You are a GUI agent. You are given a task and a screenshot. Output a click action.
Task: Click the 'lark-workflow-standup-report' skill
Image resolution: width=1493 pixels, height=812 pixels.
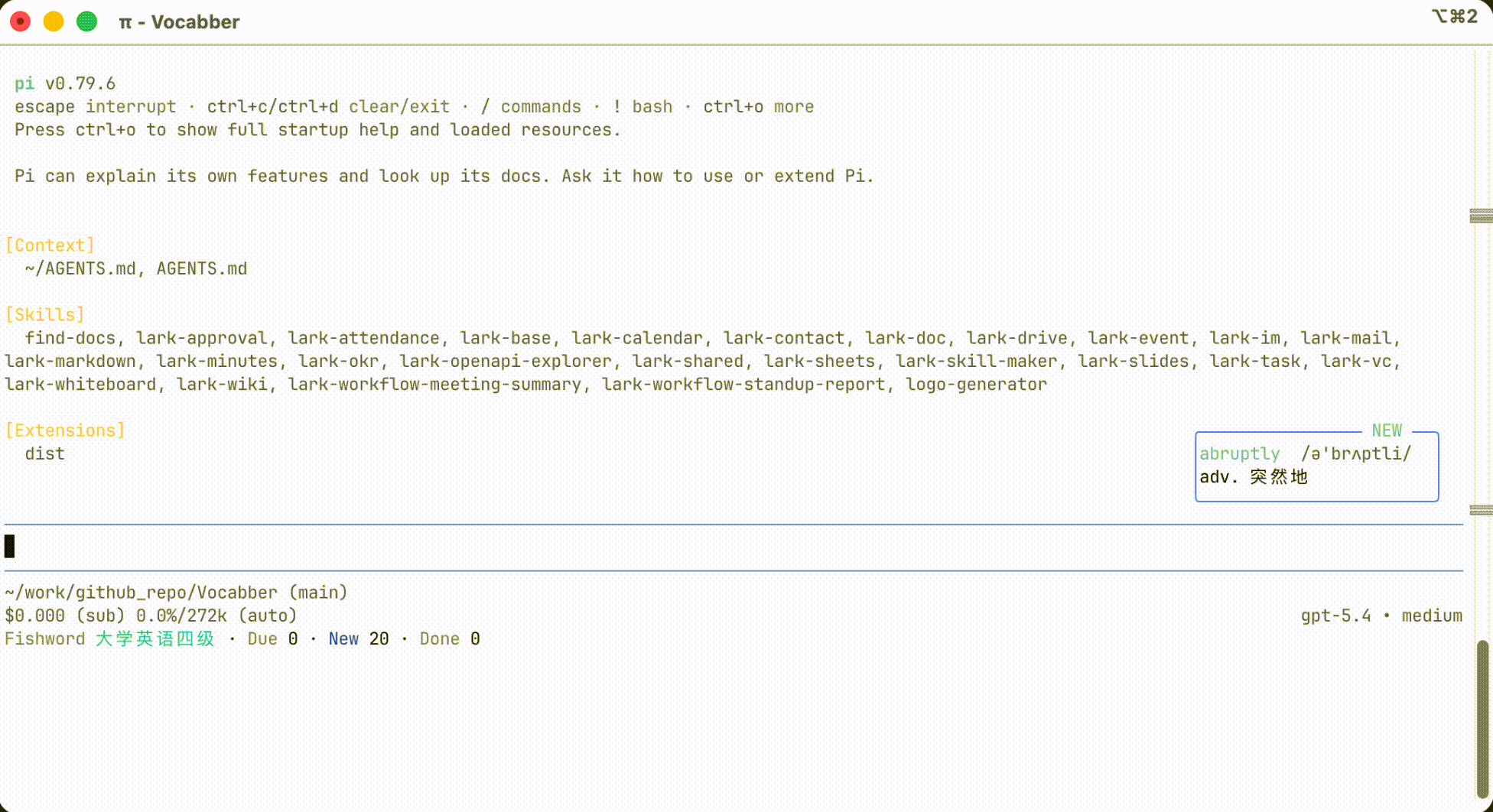click(743, 385)
